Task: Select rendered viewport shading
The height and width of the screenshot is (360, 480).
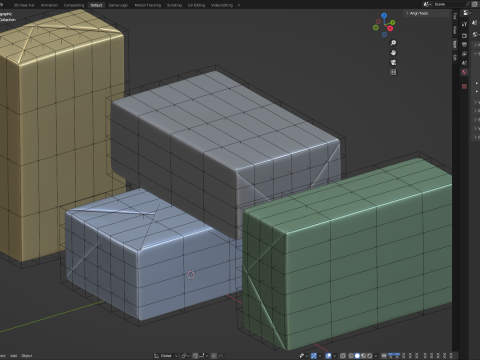Action: pyautogui.click(x=369, y=356)
